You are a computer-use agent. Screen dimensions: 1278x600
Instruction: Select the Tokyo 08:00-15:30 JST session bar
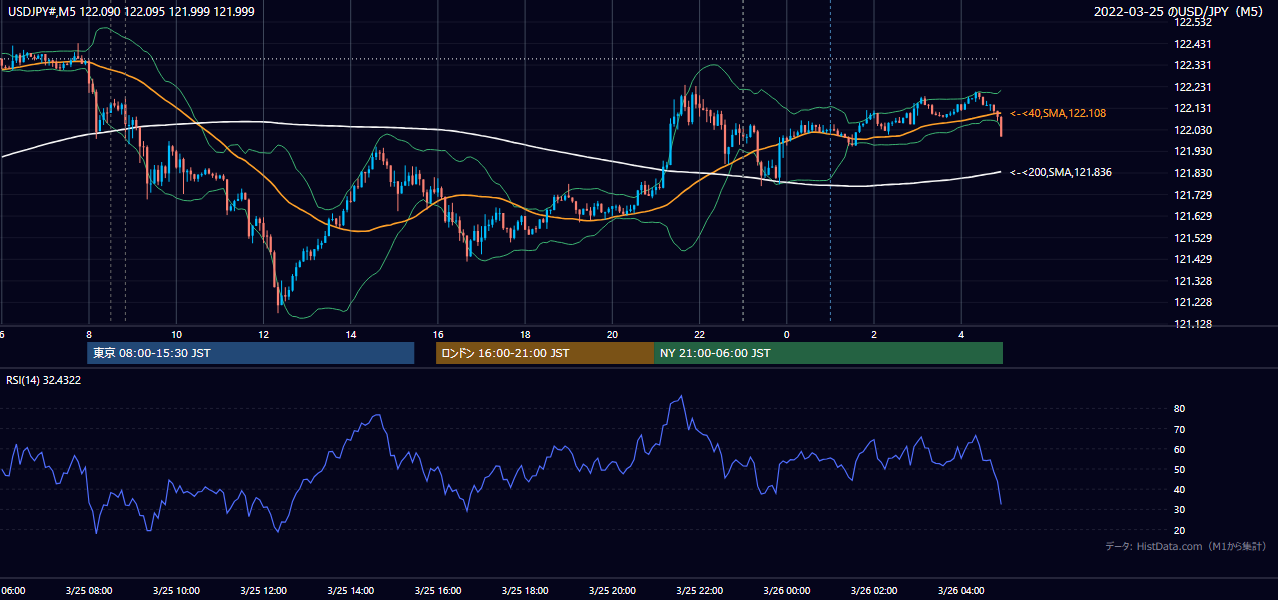251,353
